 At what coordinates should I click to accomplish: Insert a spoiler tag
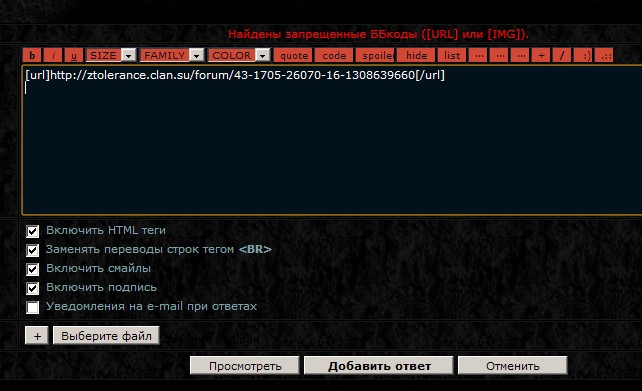pyautogui.click(x=375, y=55)
